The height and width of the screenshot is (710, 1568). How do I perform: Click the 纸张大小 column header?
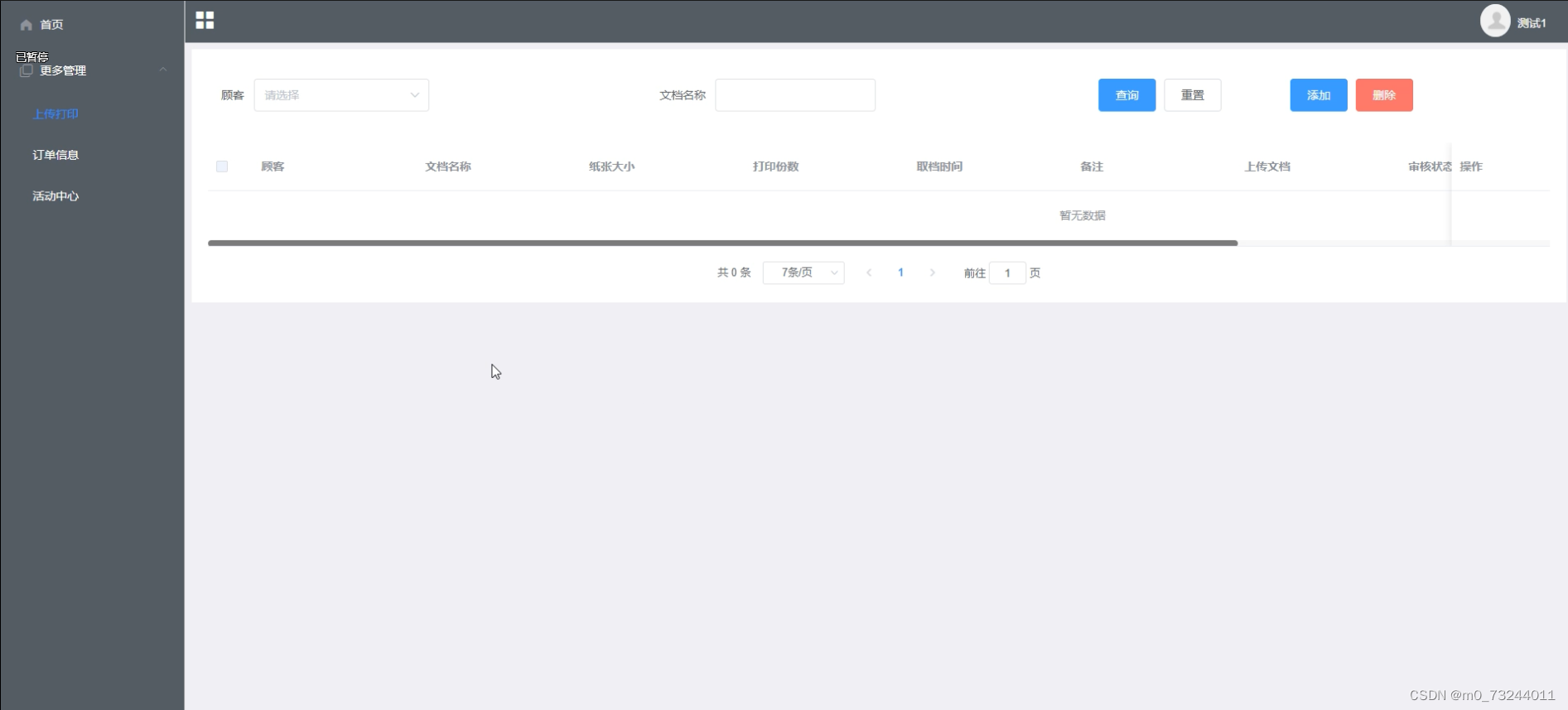(612, 167)
